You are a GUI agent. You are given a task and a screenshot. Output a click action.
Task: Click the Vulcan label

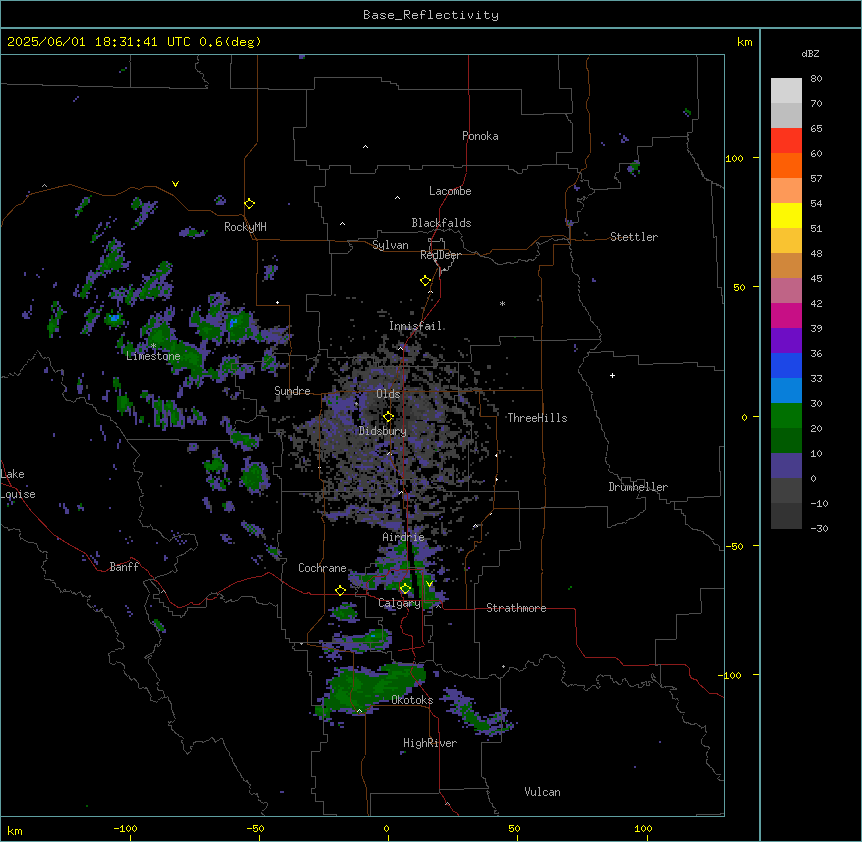tap(543, 792)
